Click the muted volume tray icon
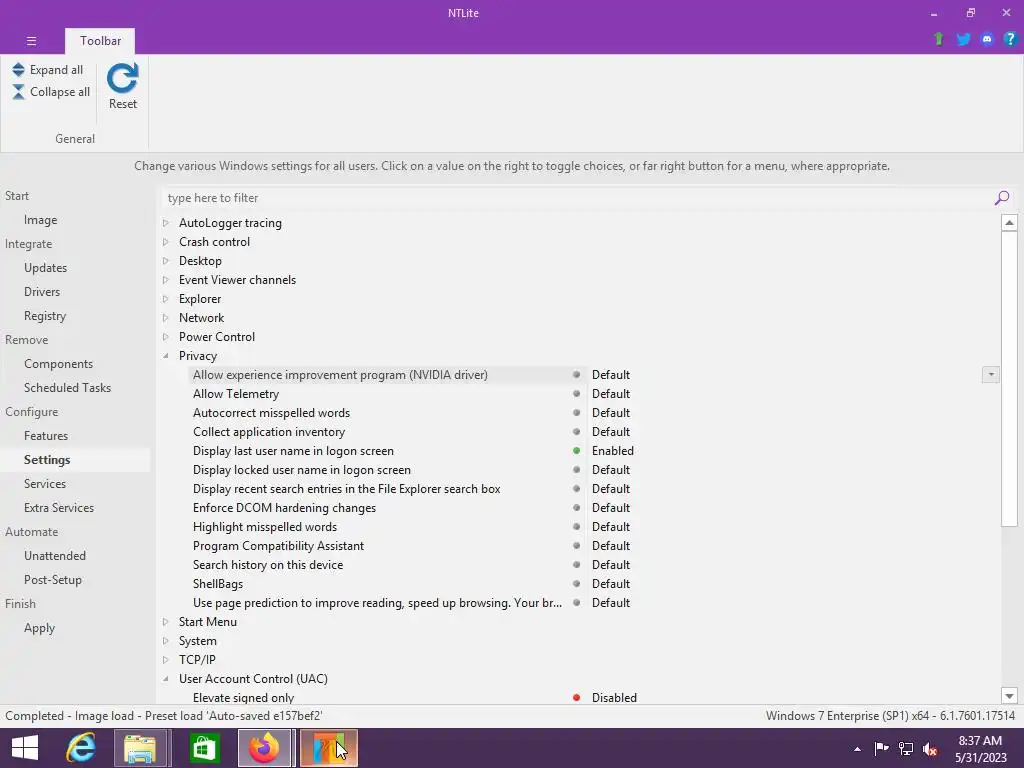The image size is (1024, 768). [930, 749]
